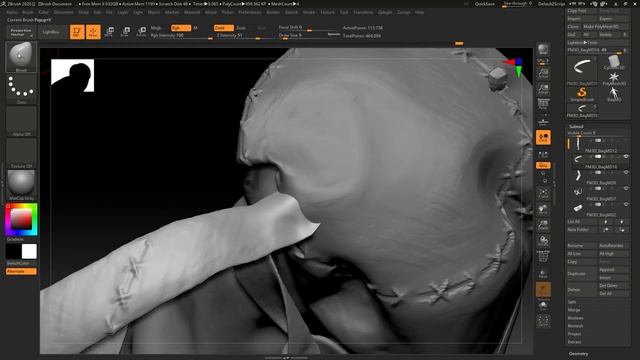The image size is (640, 360).
Task: Click the Zoom3D icon in the right shelf
Action: 543,225
